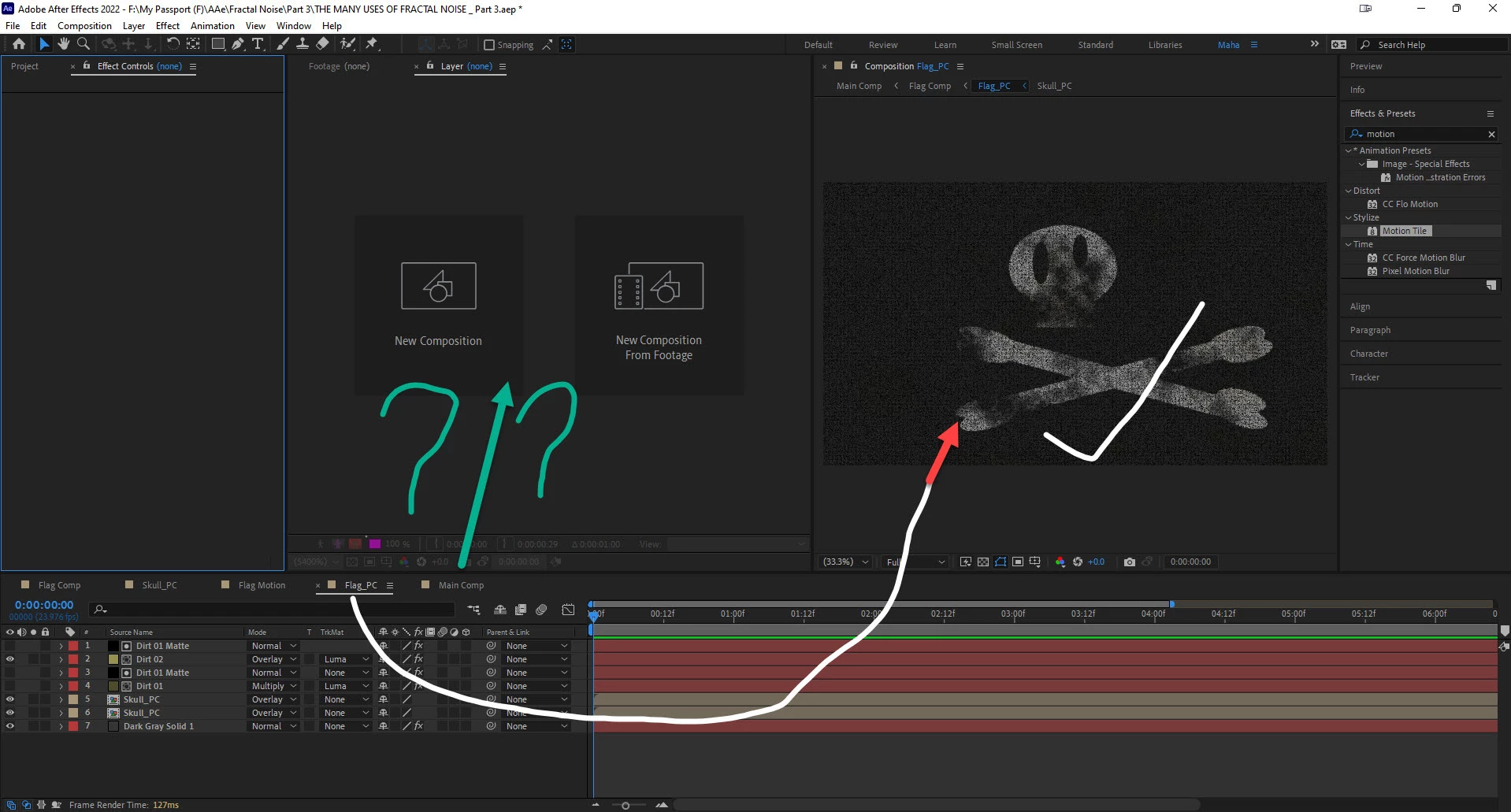Image resolution: width=1511 pixels, height=812 pixels.
Task: Hide the Dirt 02 layer
Action: click(9, 659)
